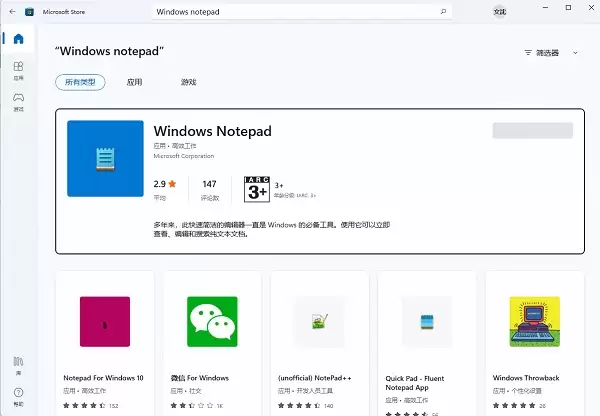This screenshot has height=416, width=600.
Task: Open the Notepad For Windows 10 thumbnail
Action: tap(105, 321)
